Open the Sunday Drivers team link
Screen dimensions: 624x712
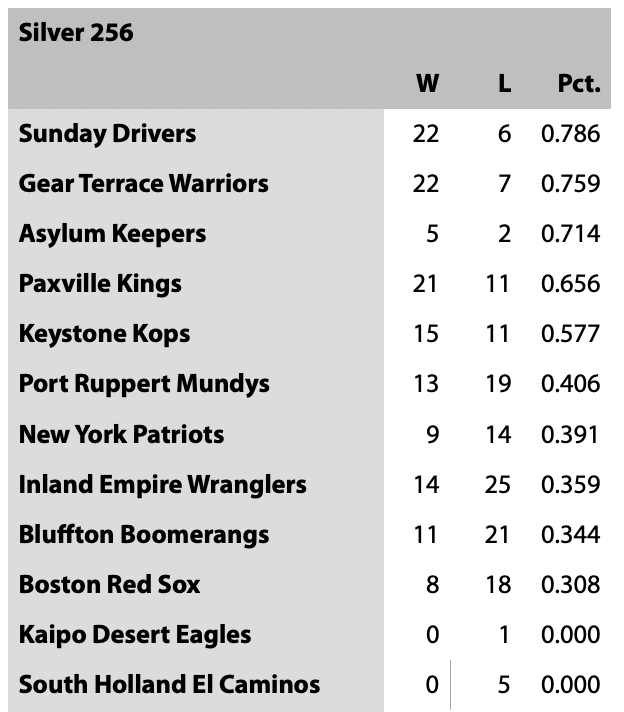click(x=107, y=134)
